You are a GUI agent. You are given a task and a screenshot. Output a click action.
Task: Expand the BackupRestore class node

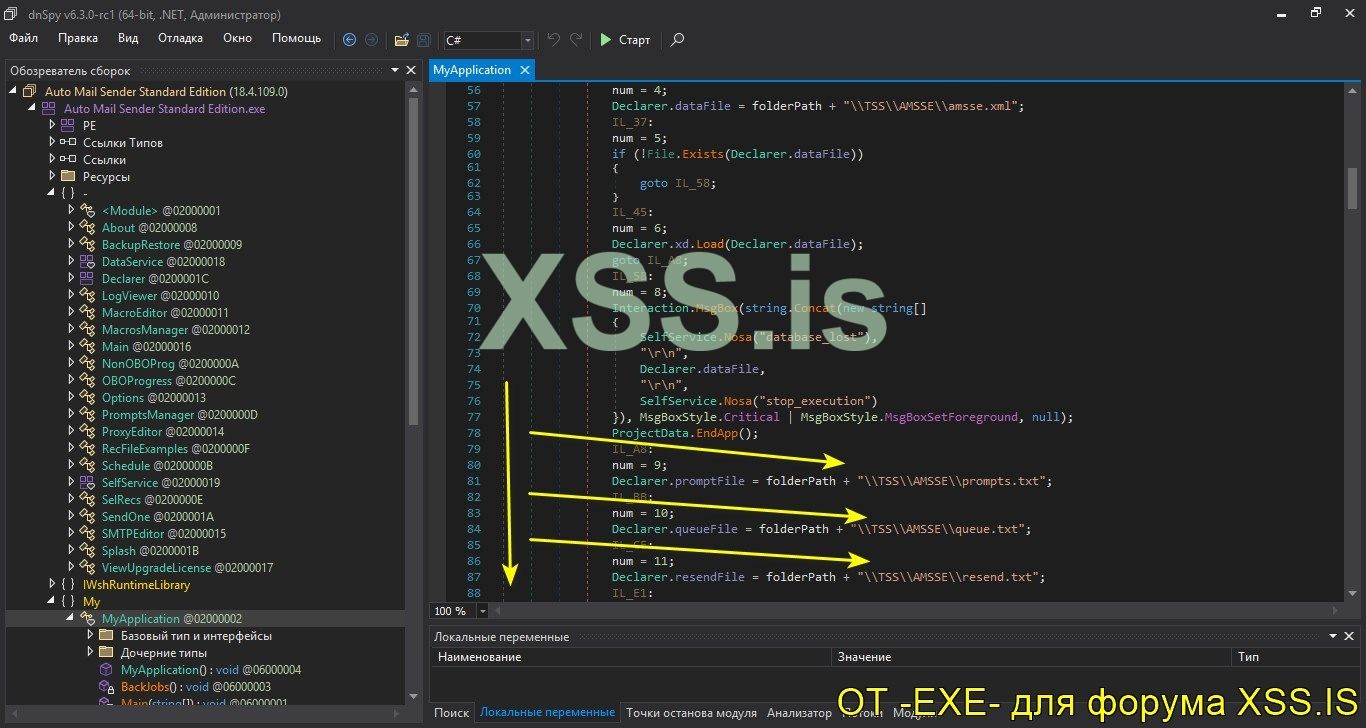pos(72,244)
